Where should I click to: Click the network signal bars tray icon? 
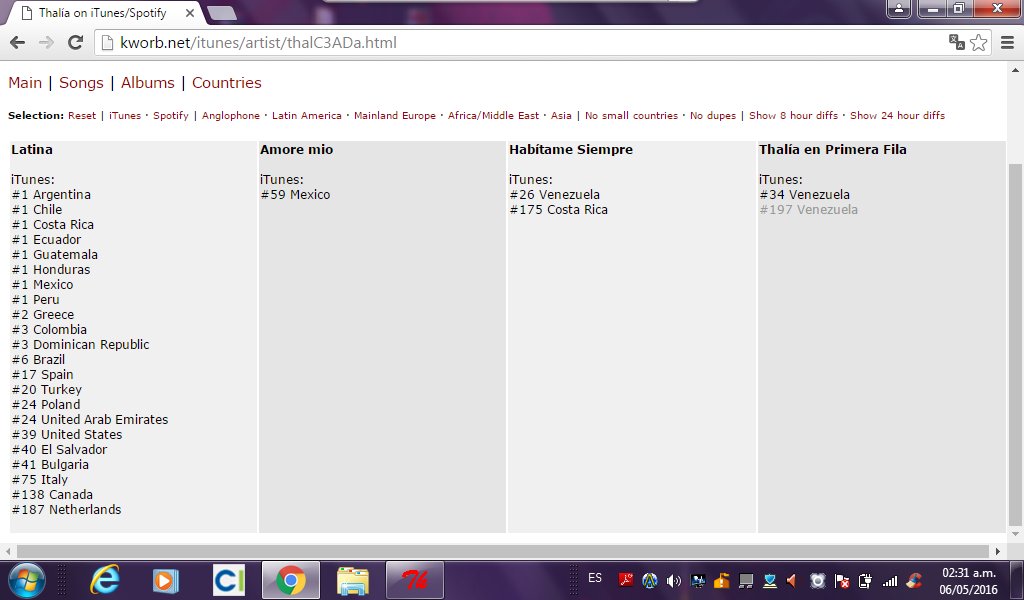click(889, 580)
